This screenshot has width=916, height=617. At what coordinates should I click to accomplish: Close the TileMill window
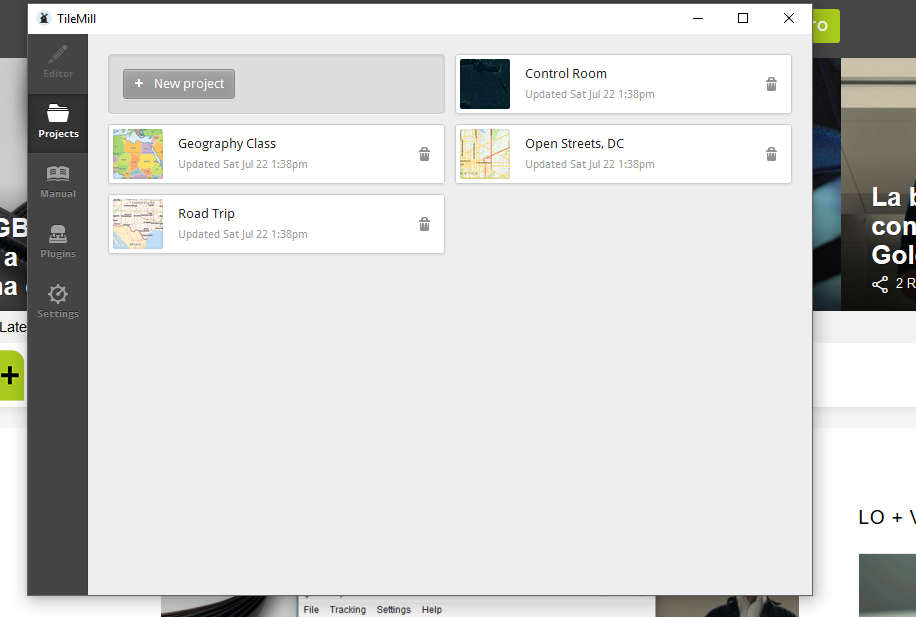point(789,18)
